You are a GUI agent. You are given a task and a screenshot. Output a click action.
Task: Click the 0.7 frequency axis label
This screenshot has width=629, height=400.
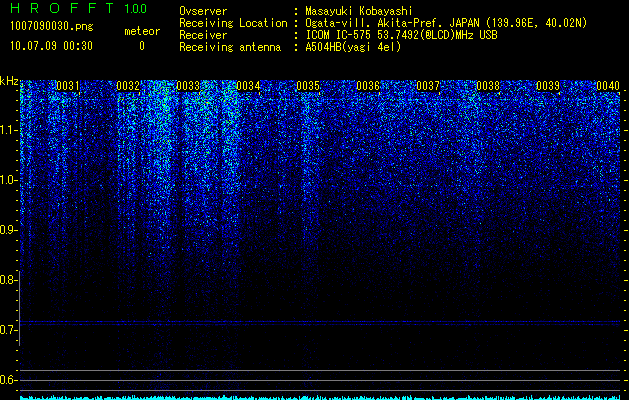coord(8,330)
